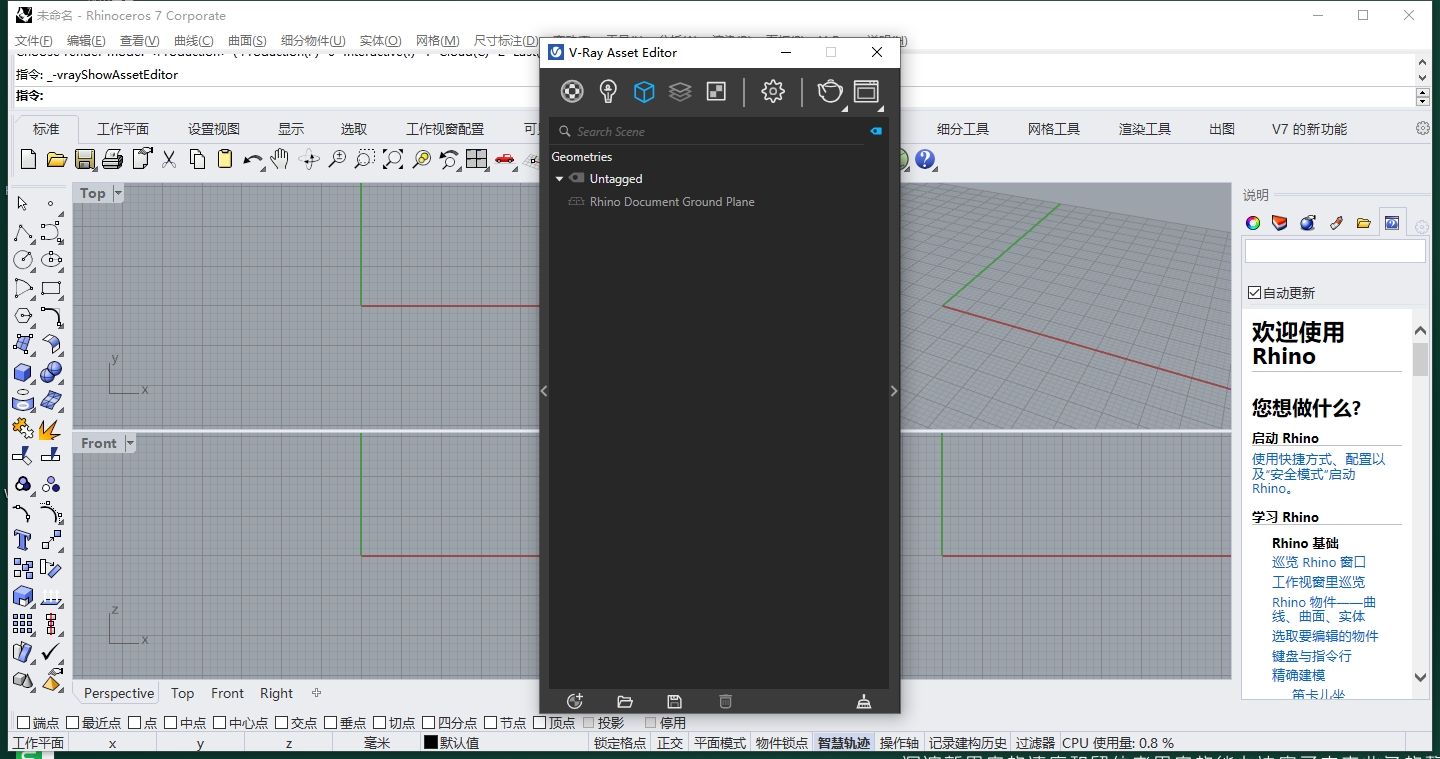Open the 曲线(C) menu
The width and height of the screenshot is (1440, 759).
coord(194,40)
